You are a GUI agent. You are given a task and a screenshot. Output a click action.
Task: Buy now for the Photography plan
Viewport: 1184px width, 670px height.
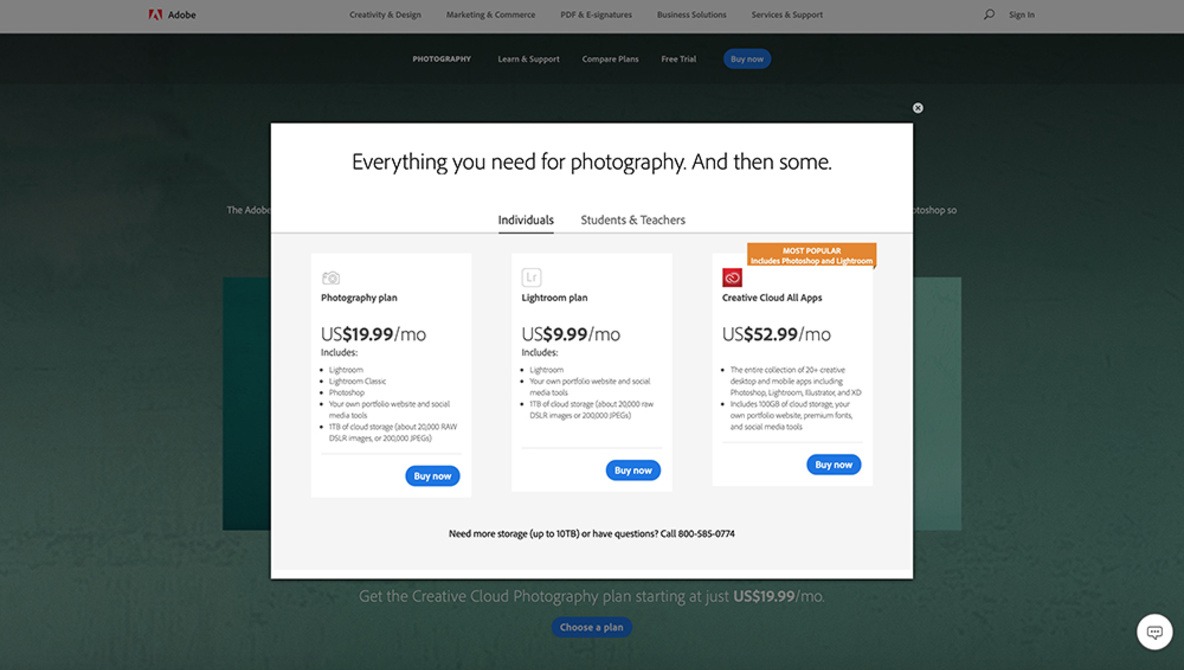pyautogui.click(x=433, y=476)
